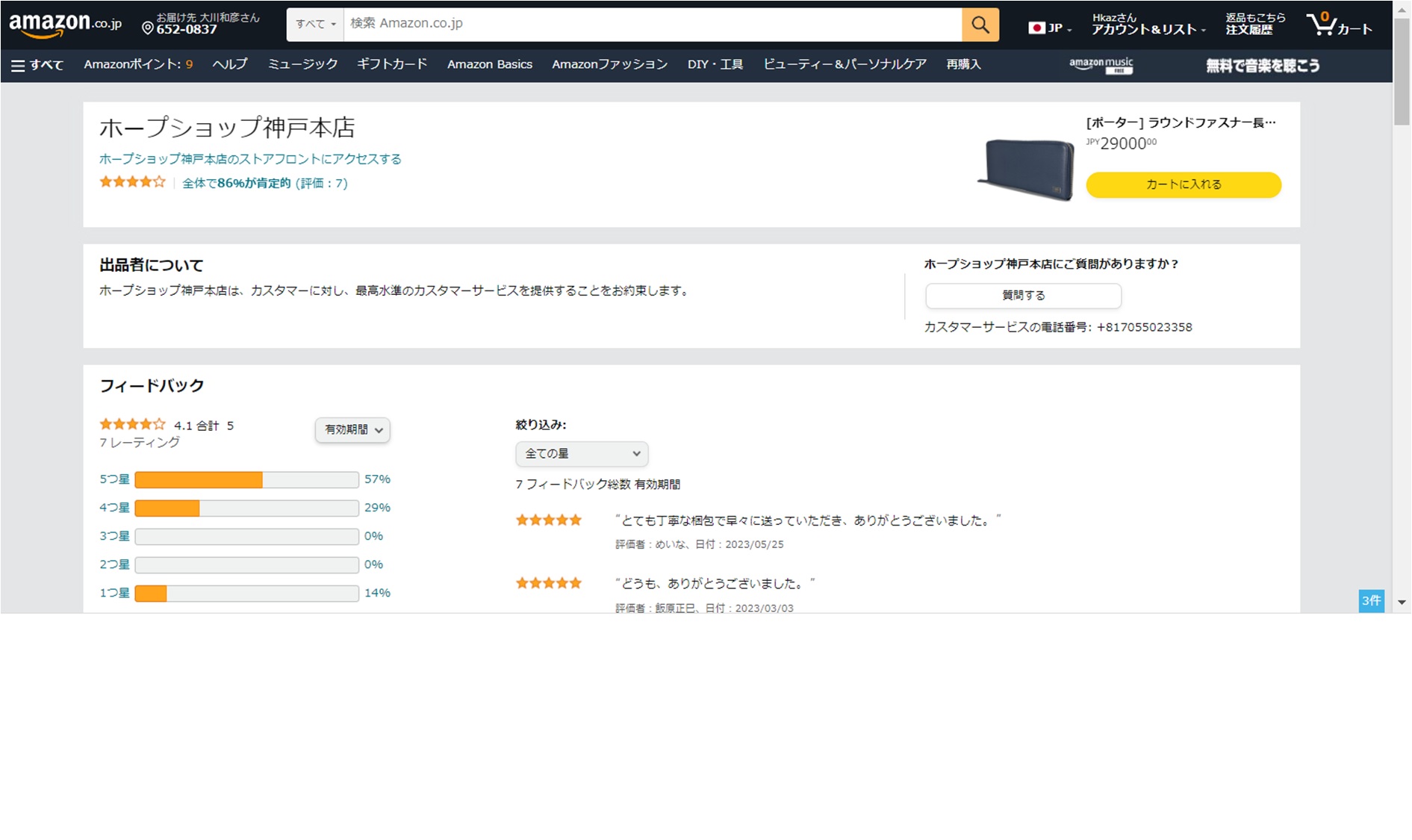This screenshot has height=840, width=1412.
Task: Click the customer service phone number text
Action: [x=1057, y=327]
